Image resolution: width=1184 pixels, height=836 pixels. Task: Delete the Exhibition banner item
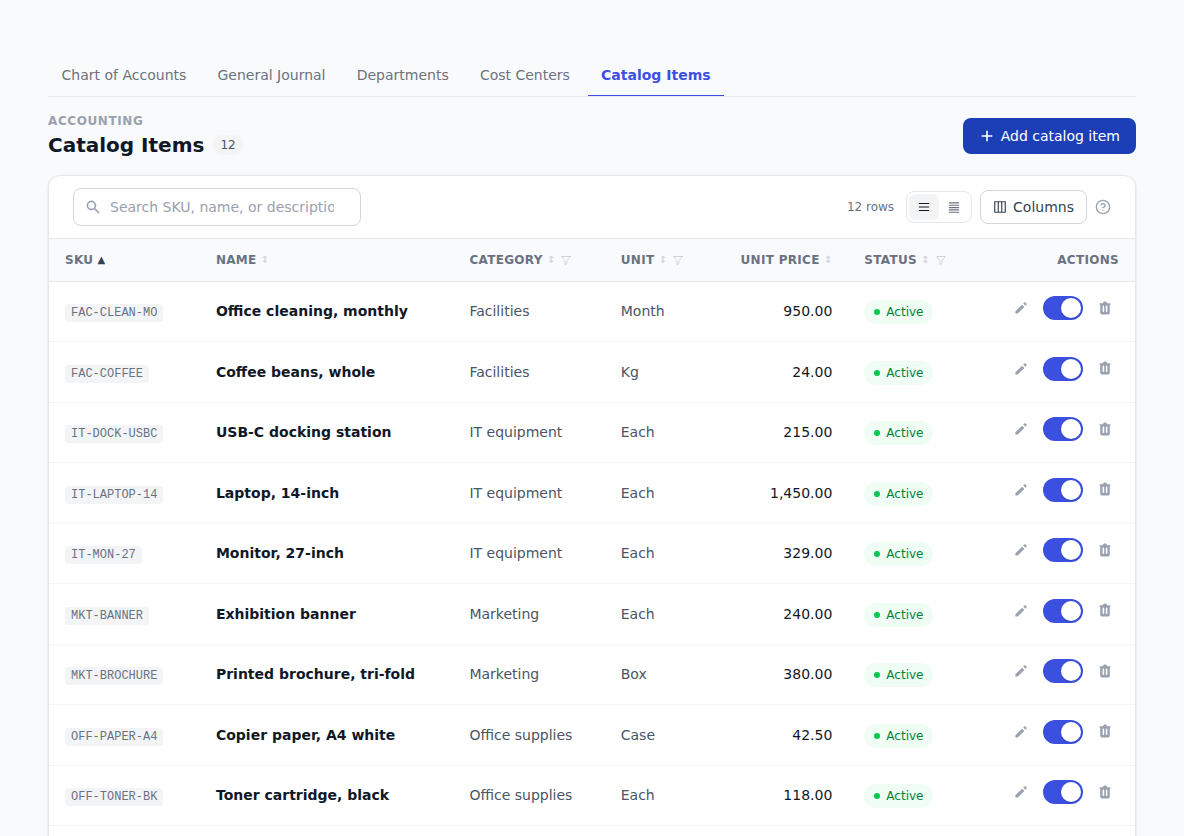point(1105,611)
